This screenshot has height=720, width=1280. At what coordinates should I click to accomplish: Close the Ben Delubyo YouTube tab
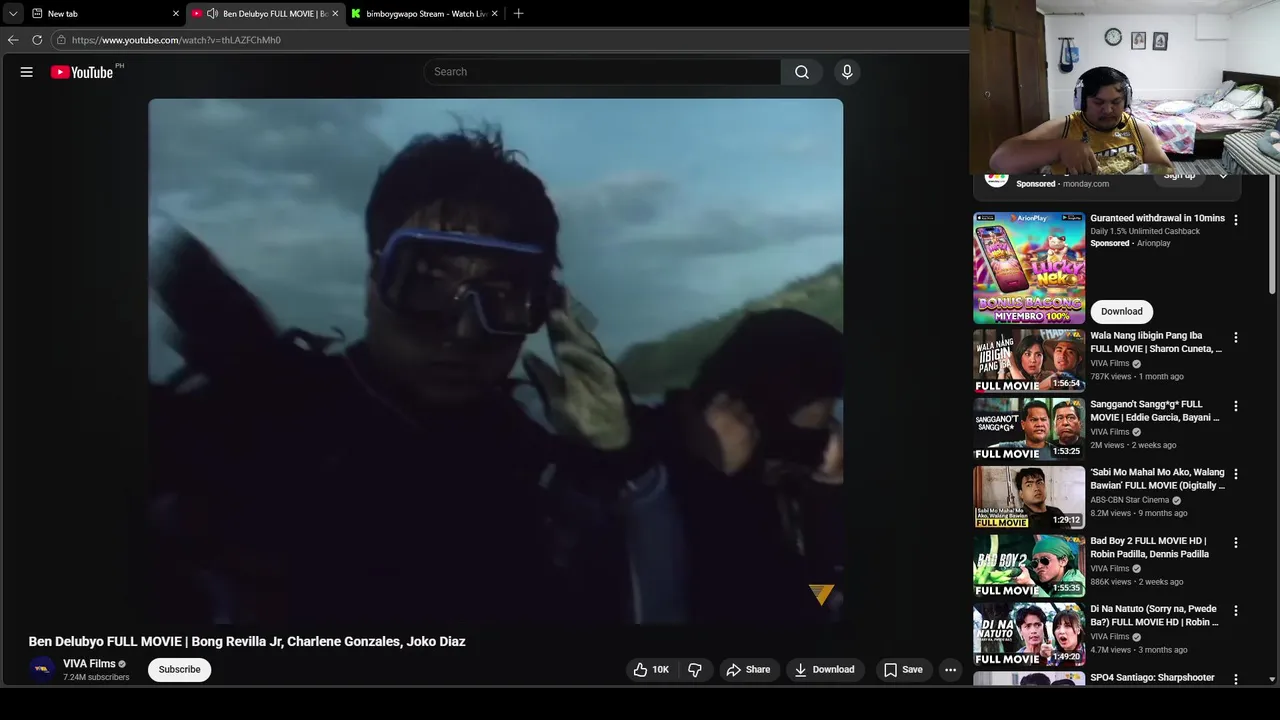[335, 14]
